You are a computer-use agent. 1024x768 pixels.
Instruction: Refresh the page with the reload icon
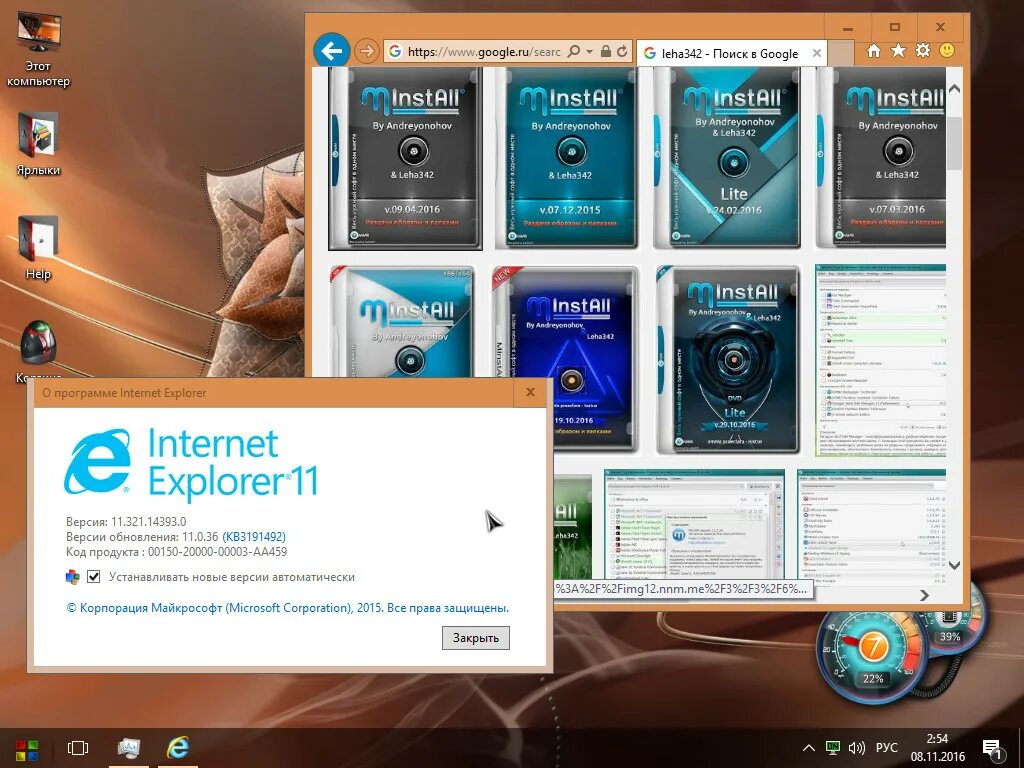click(x=622, y=51)
